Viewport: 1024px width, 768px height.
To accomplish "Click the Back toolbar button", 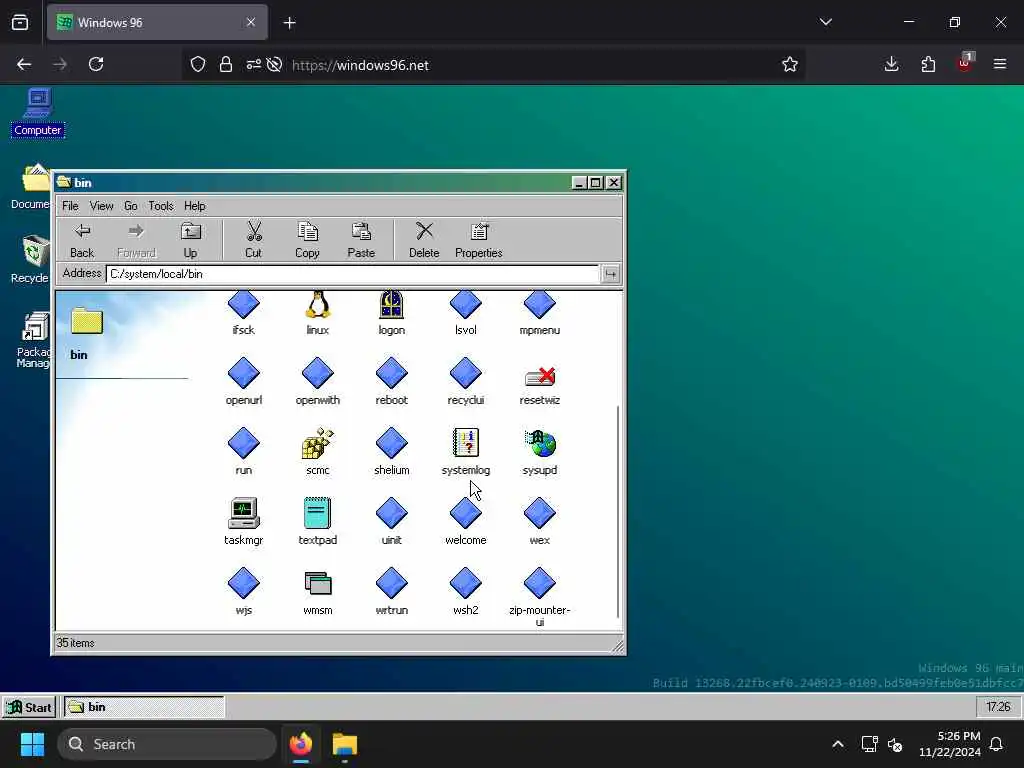I will pos(82,240).
